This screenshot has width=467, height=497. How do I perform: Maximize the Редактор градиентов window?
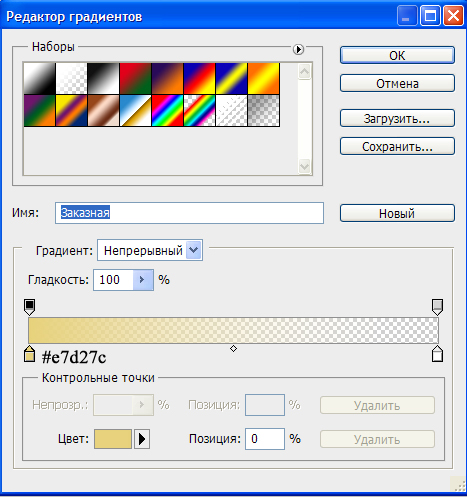pyautogui.click(x=430, y=16)
